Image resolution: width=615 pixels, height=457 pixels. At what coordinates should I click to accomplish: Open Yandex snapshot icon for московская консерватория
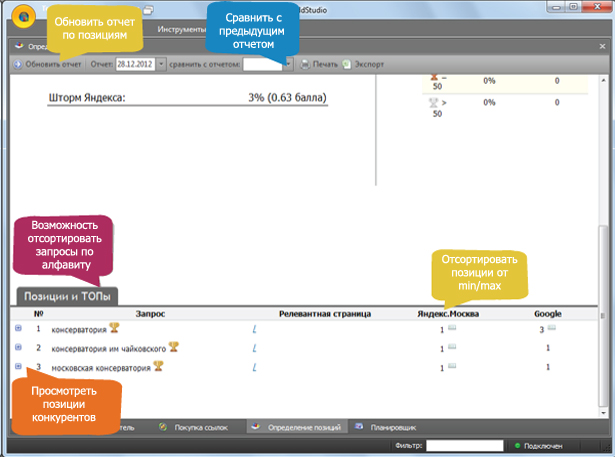pyautogui.click(x=452, y=366)
